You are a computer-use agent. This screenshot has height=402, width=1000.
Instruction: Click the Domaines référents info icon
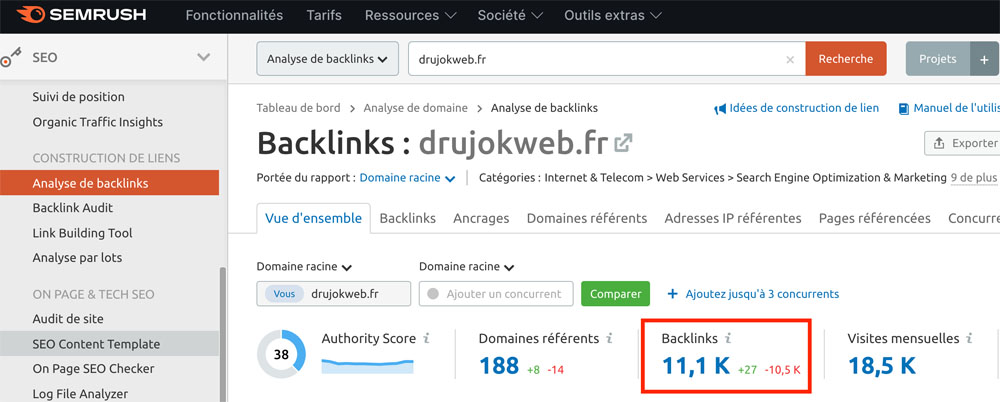[609, 338]
